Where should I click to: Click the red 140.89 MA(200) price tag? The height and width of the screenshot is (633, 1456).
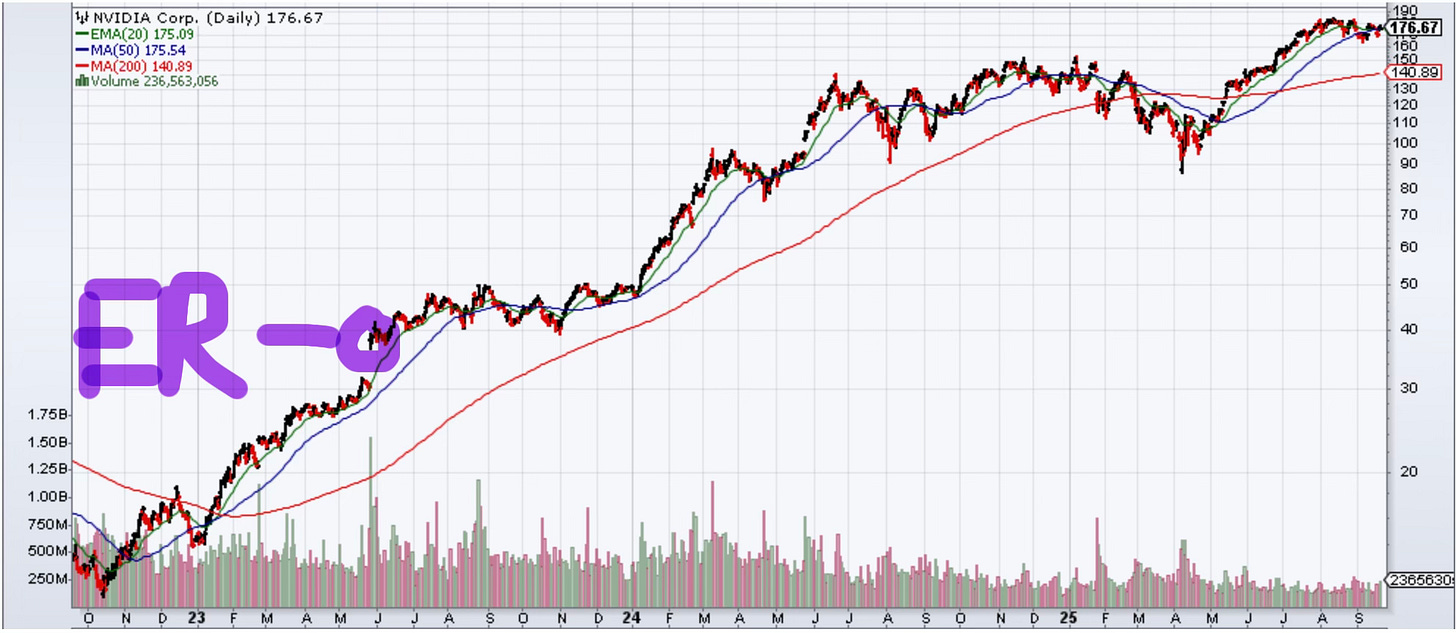click(1414, 73)
